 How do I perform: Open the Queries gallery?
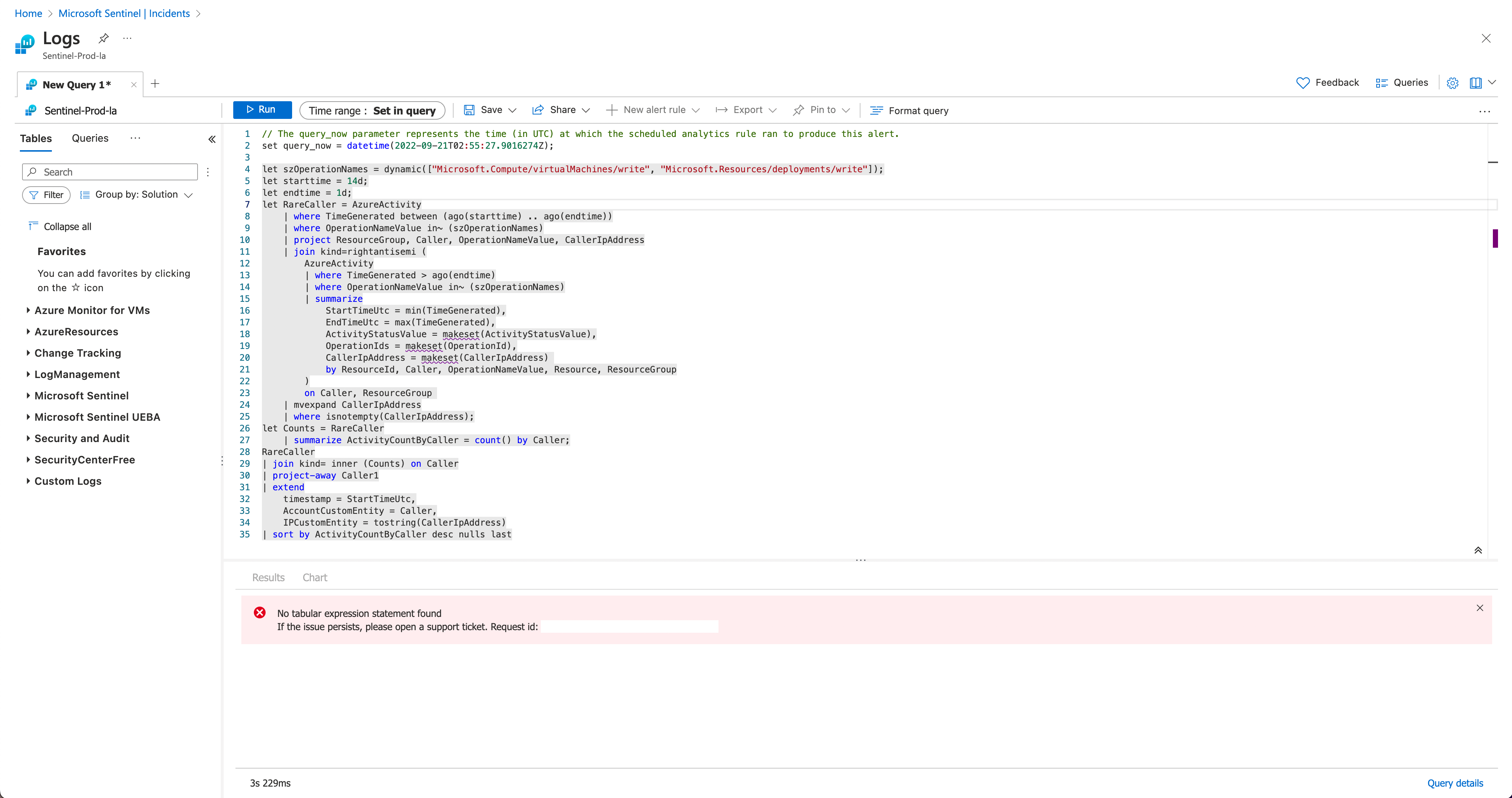(x=1402, y=82)
